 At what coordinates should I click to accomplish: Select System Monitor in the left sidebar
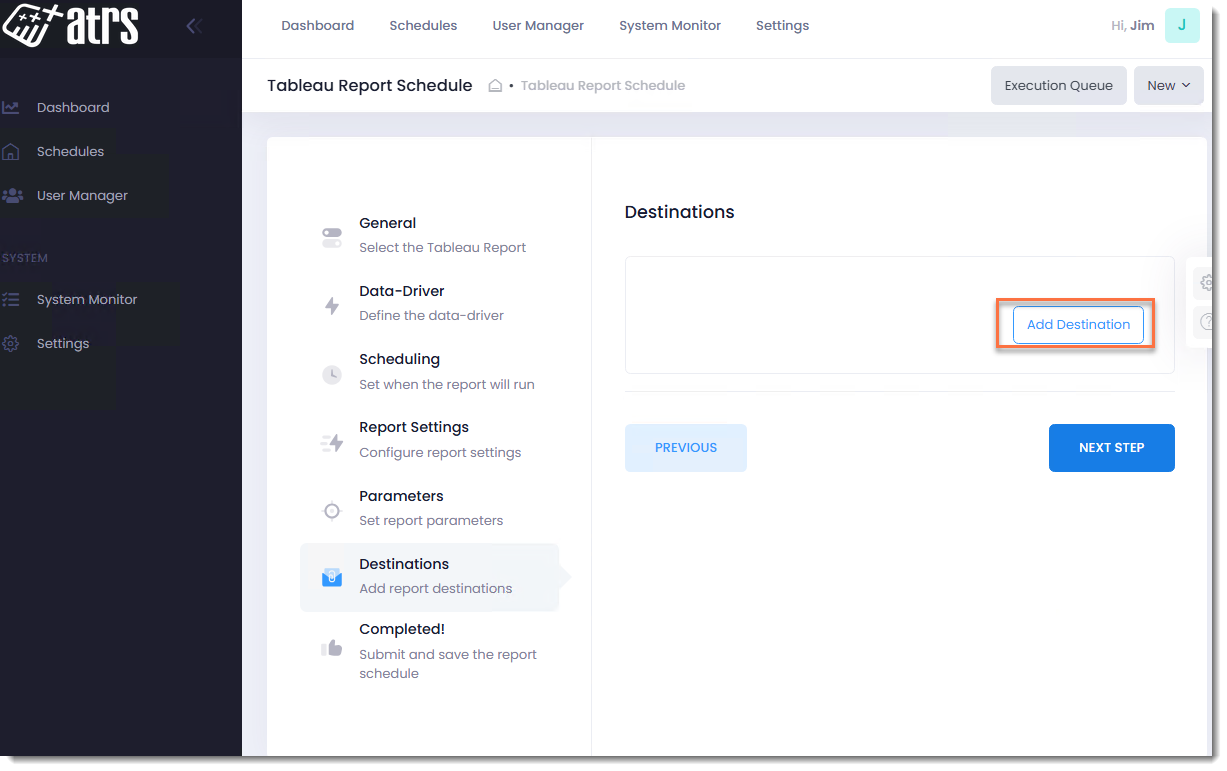(x=87, y=299)
